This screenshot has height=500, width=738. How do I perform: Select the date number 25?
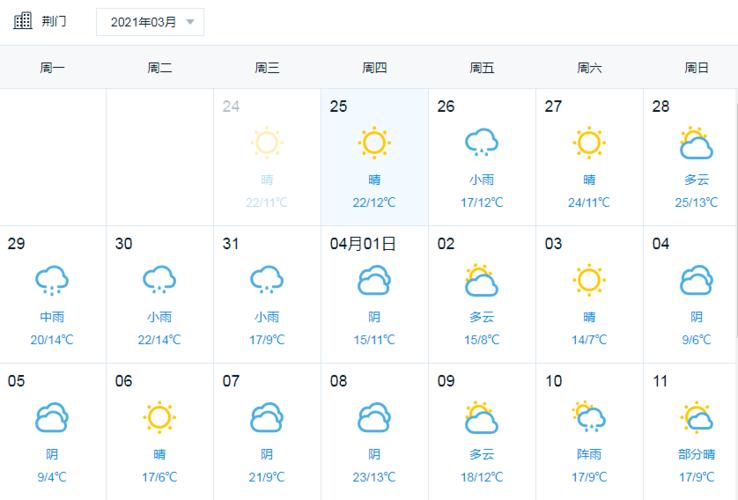pos(338,106)
